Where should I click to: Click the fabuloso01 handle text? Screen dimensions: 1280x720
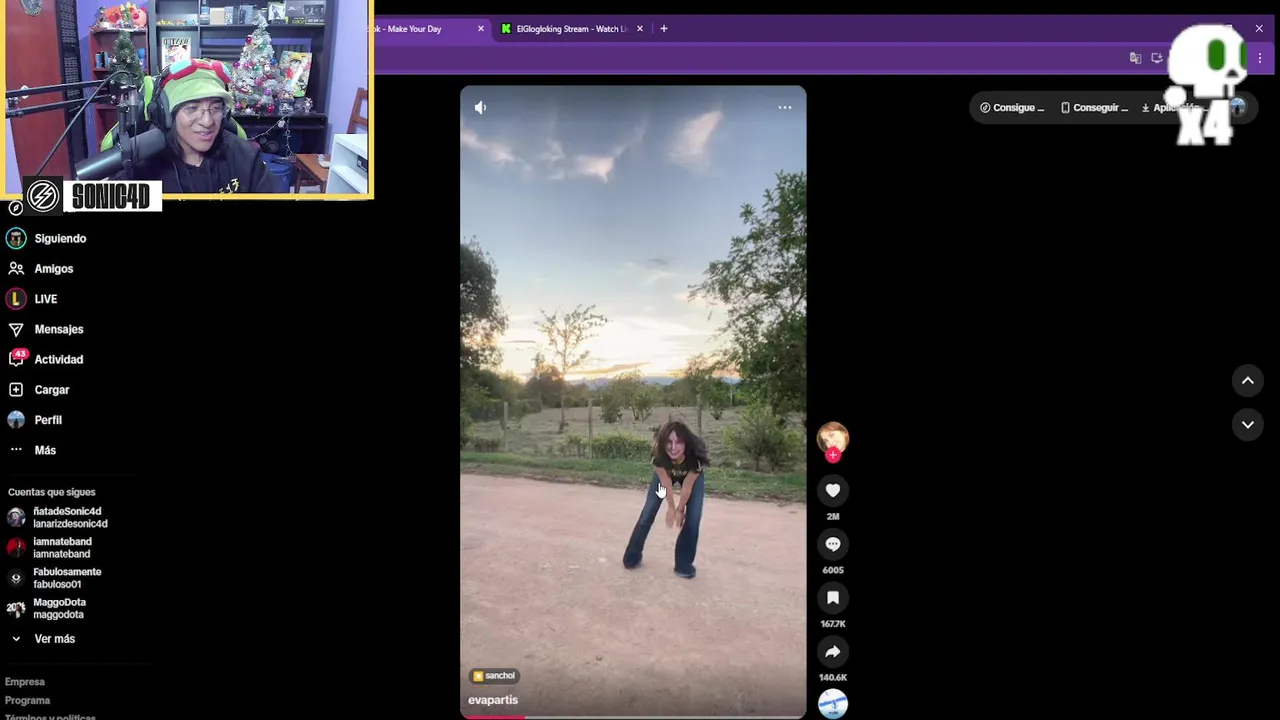point(57,584)
